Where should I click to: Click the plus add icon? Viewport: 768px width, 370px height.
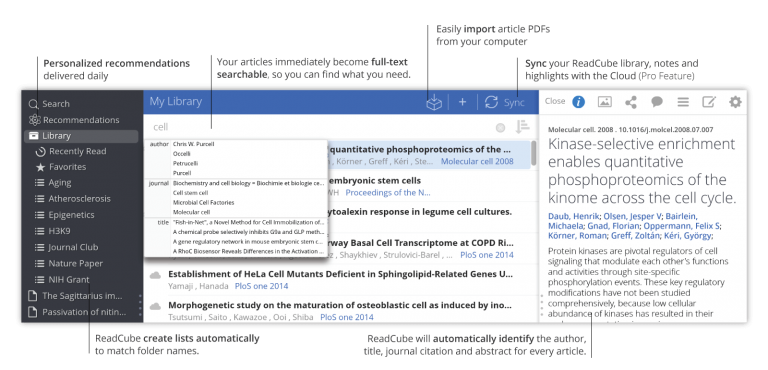[x=462, y=102]
